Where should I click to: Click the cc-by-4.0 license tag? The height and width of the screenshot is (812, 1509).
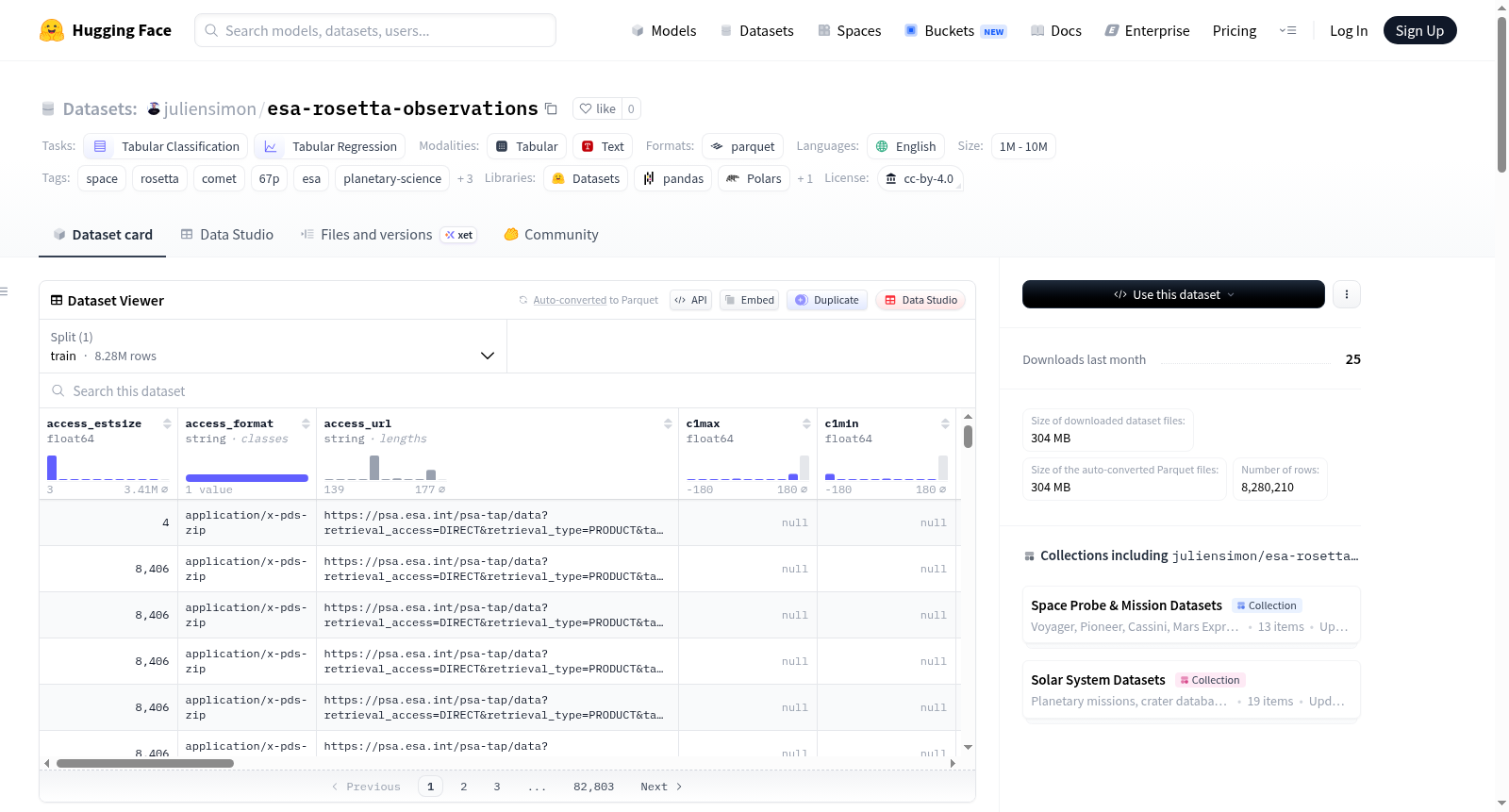pos(920,178)
